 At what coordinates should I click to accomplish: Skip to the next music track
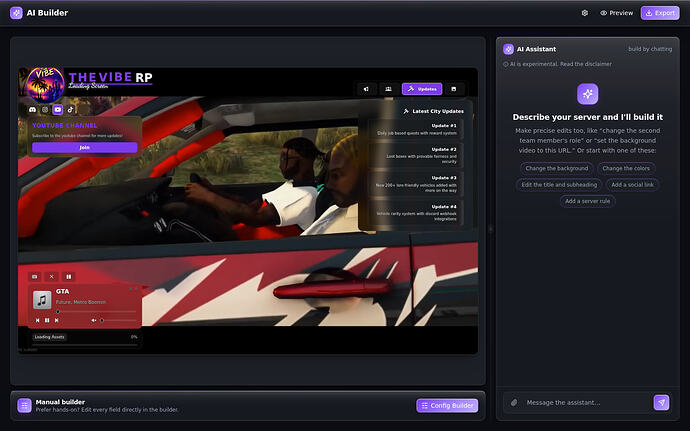click(57, 320)
